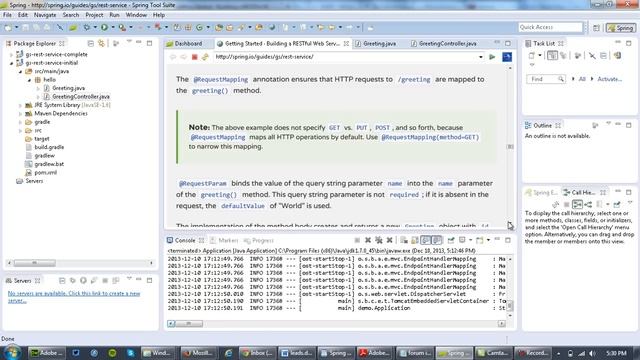Click the grey Terminate square in Console toolbar
This screenshot has width=640, height=360.
(357, 240)
